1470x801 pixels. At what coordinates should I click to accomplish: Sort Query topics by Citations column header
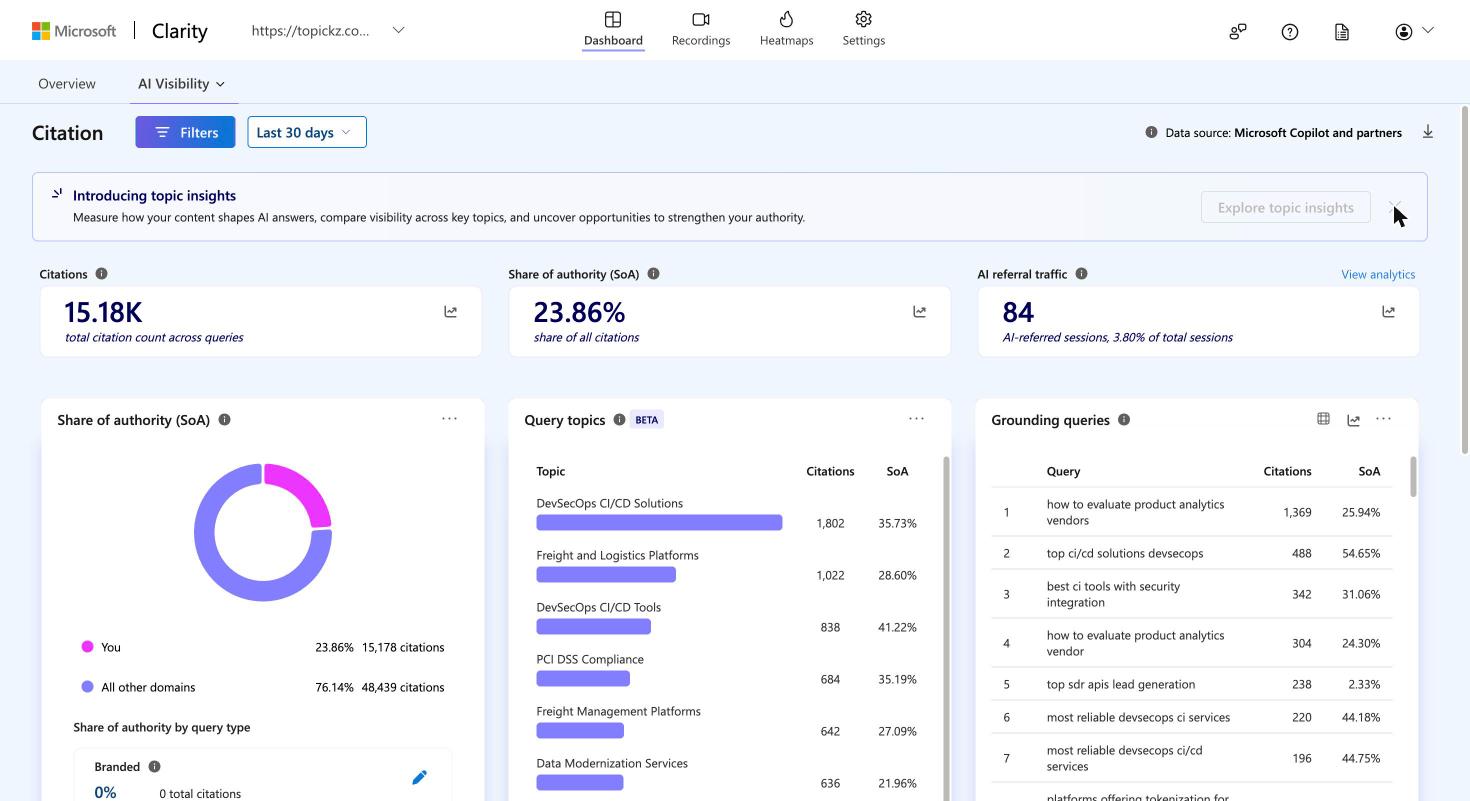[x=830, y=471]
